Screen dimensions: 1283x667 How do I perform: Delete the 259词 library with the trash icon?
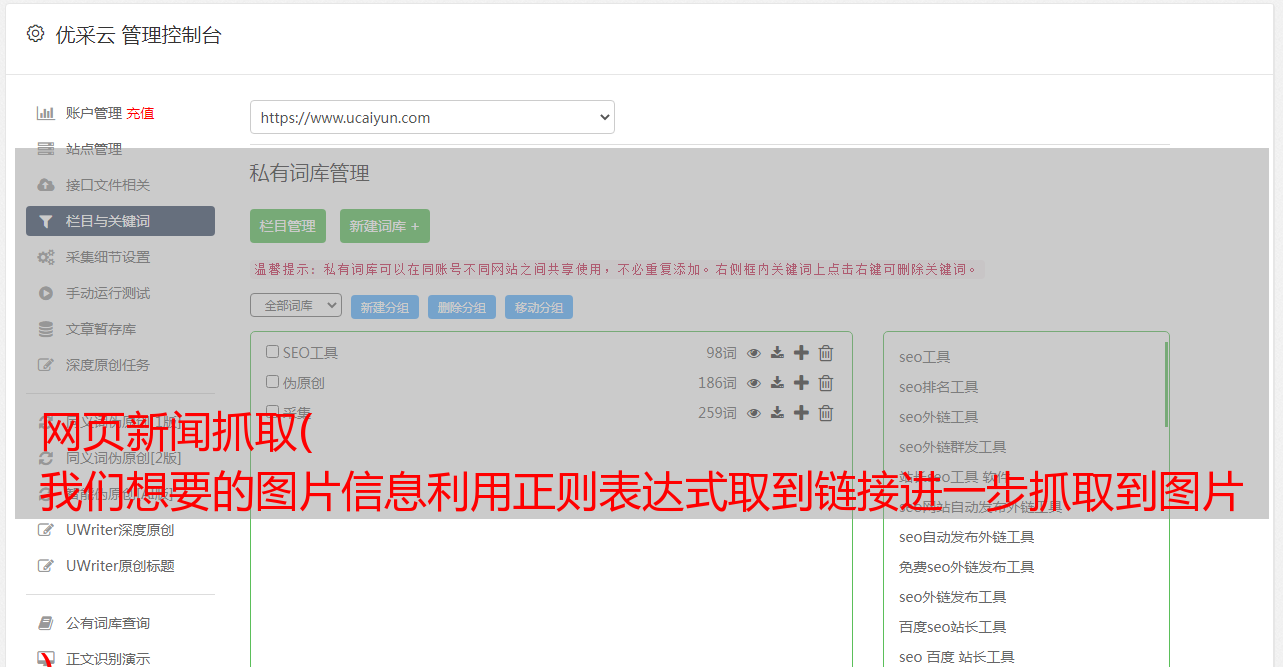(x=826, y=413)
